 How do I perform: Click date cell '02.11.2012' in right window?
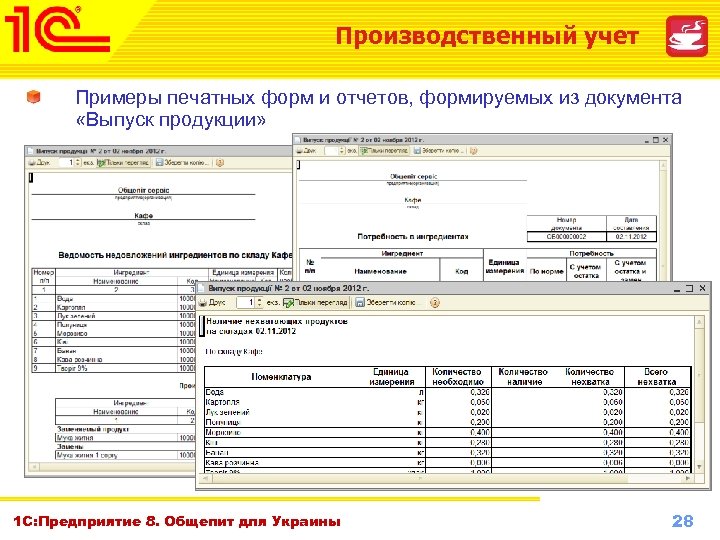(631, 237)
